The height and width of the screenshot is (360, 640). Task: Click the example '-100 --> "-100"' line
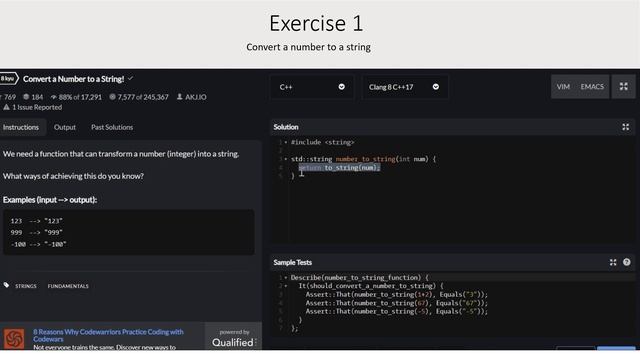tap(38, 244)
